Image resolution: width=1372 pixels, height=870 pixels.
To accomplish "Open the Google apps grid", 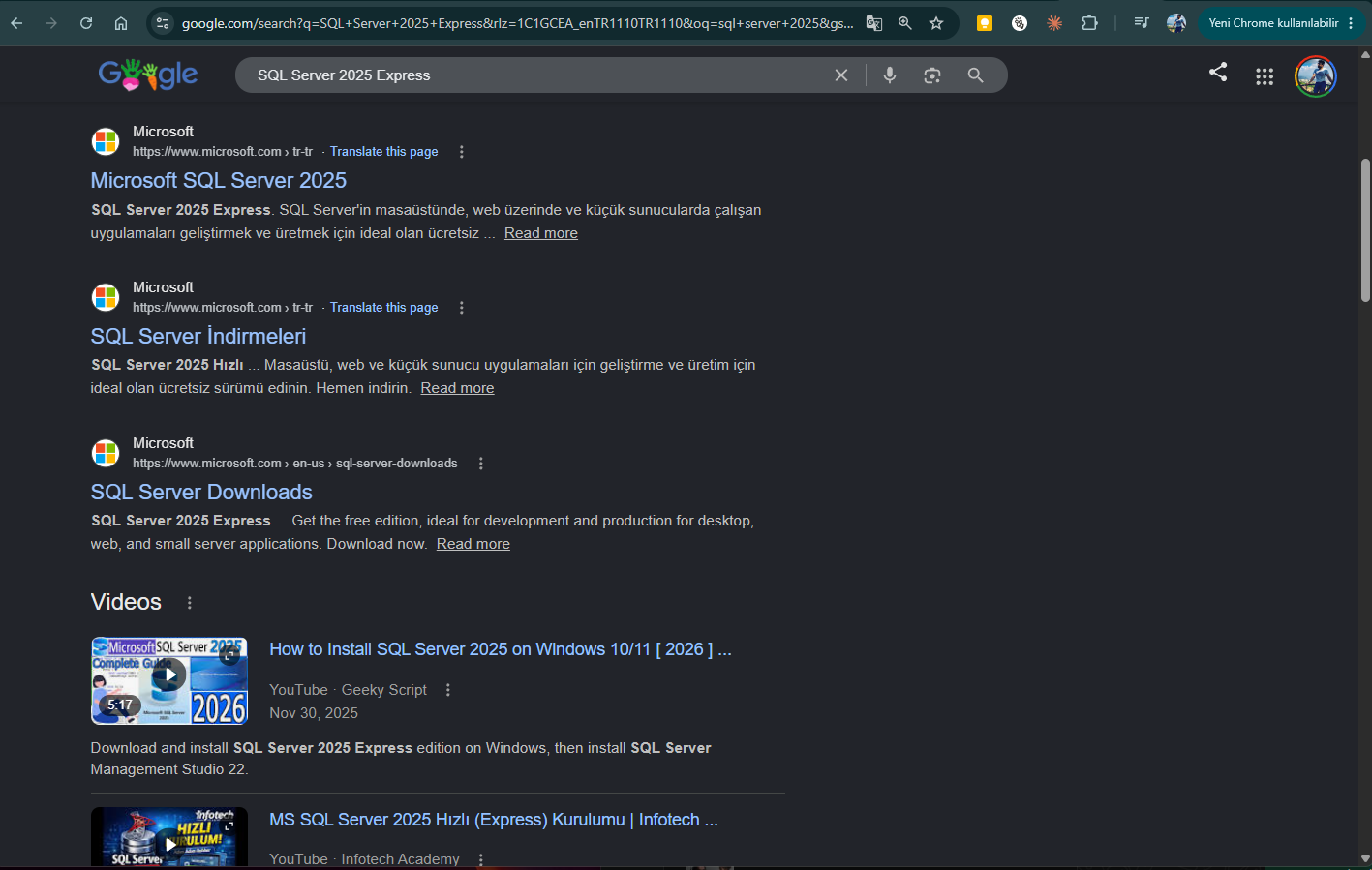I will pos(1265,76).
